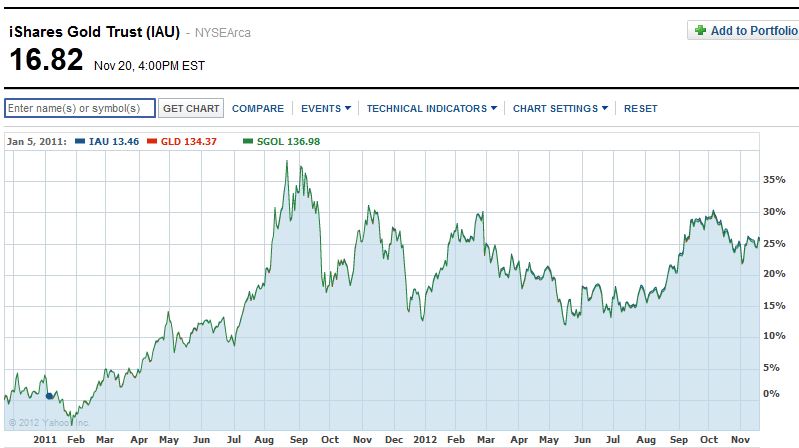Click the 15% axis label
Image resolution: width=799 pixels, height=448 pixels.
click(x=774, y=306)
